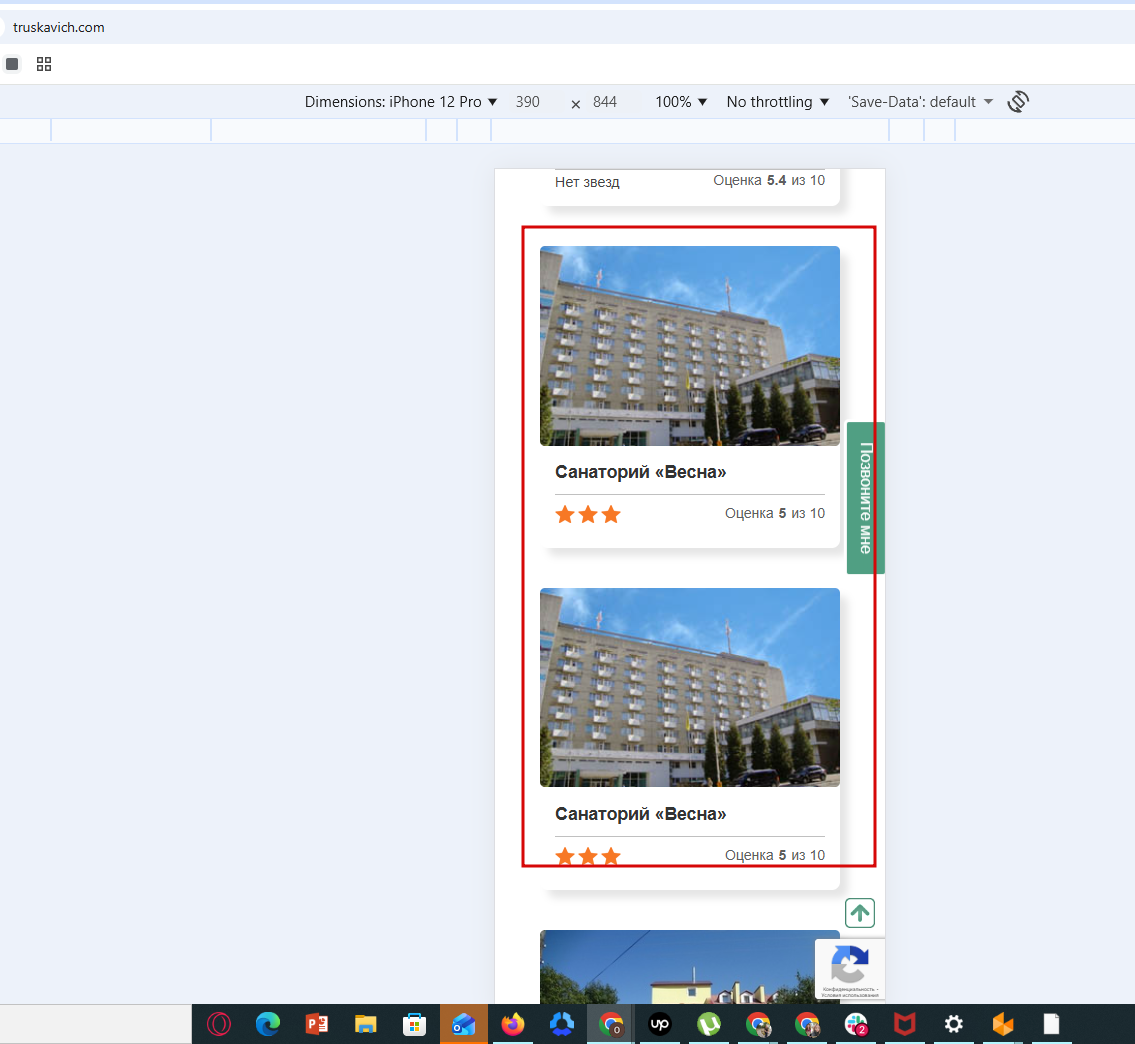Open the No throttling dropdown
This screenshot has height=1044, width=1135.
(x=777, y=102)
